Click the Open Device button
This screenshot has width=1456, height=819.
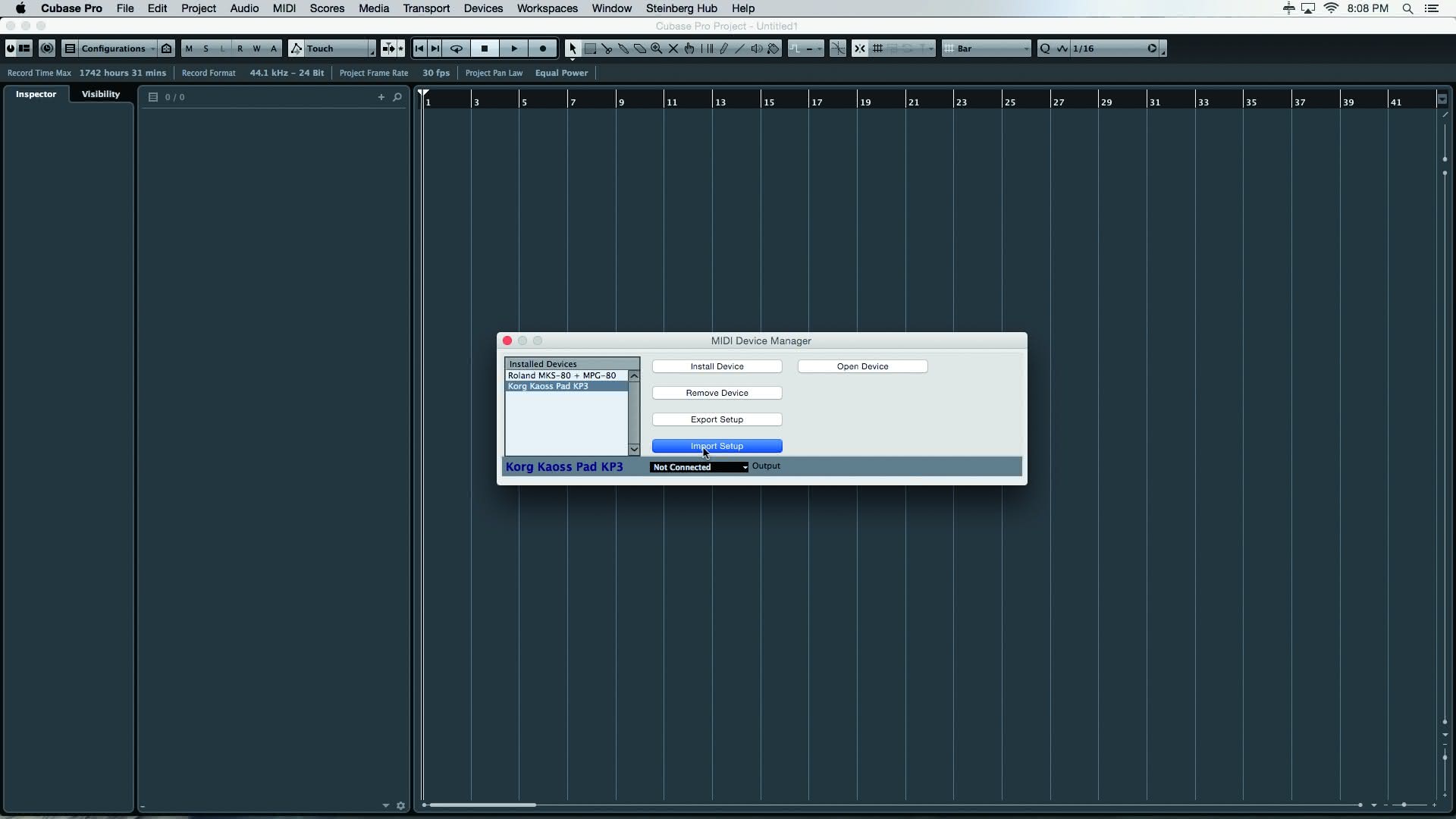coord(863,366)
